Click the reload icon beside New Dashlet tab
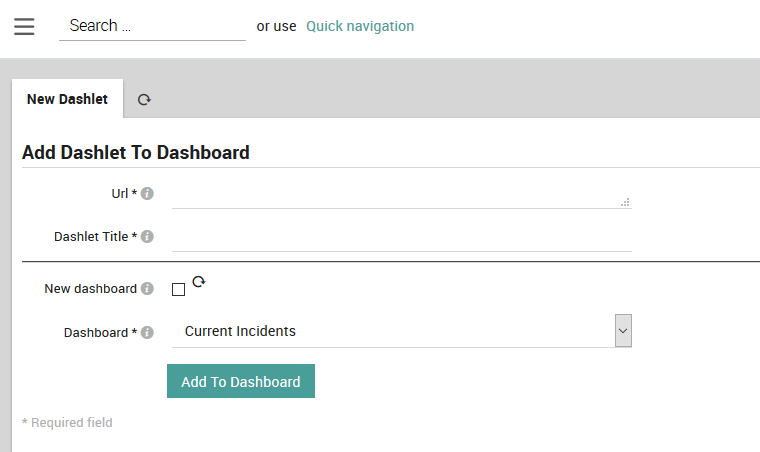This screenshot has height=452, width=760. pos(144,100)
